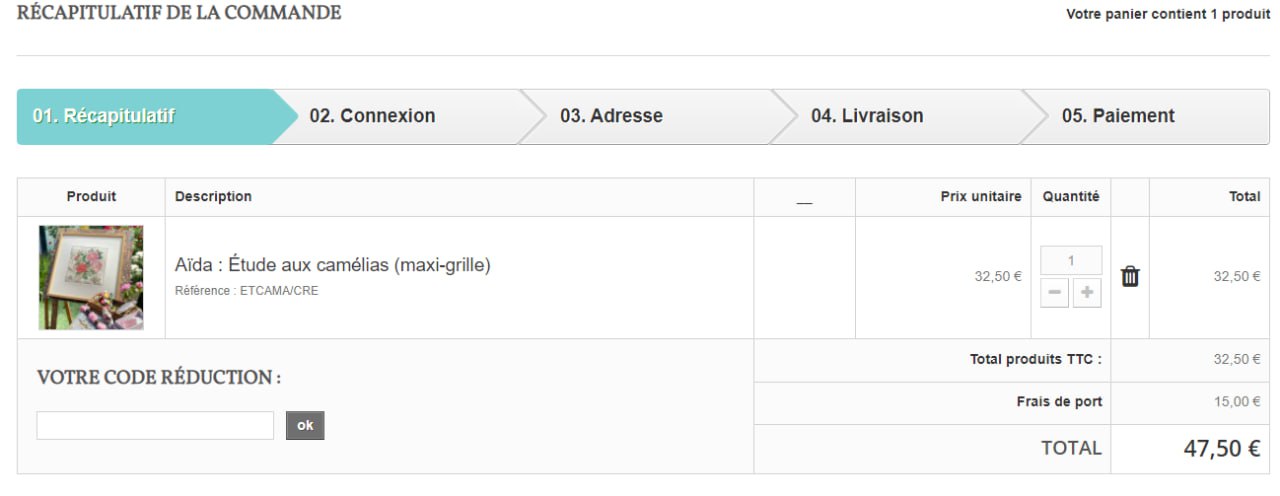1280x496 pixels.
Task: Delete the item using the trash icon
Action: pyautogui.click(x=1130, y=277)
